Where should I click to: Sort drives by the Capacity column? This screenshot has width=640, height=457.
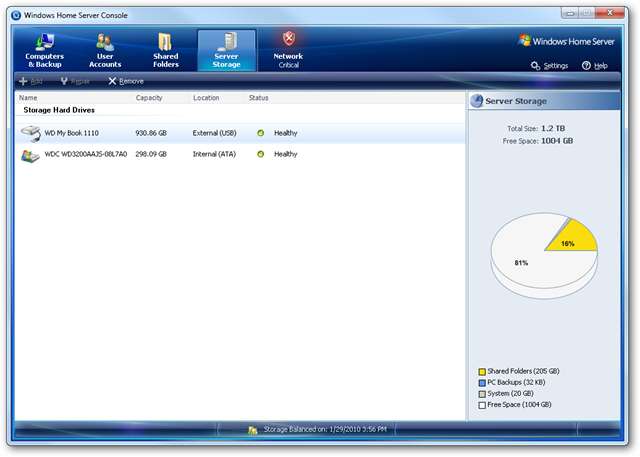(149, 98)
